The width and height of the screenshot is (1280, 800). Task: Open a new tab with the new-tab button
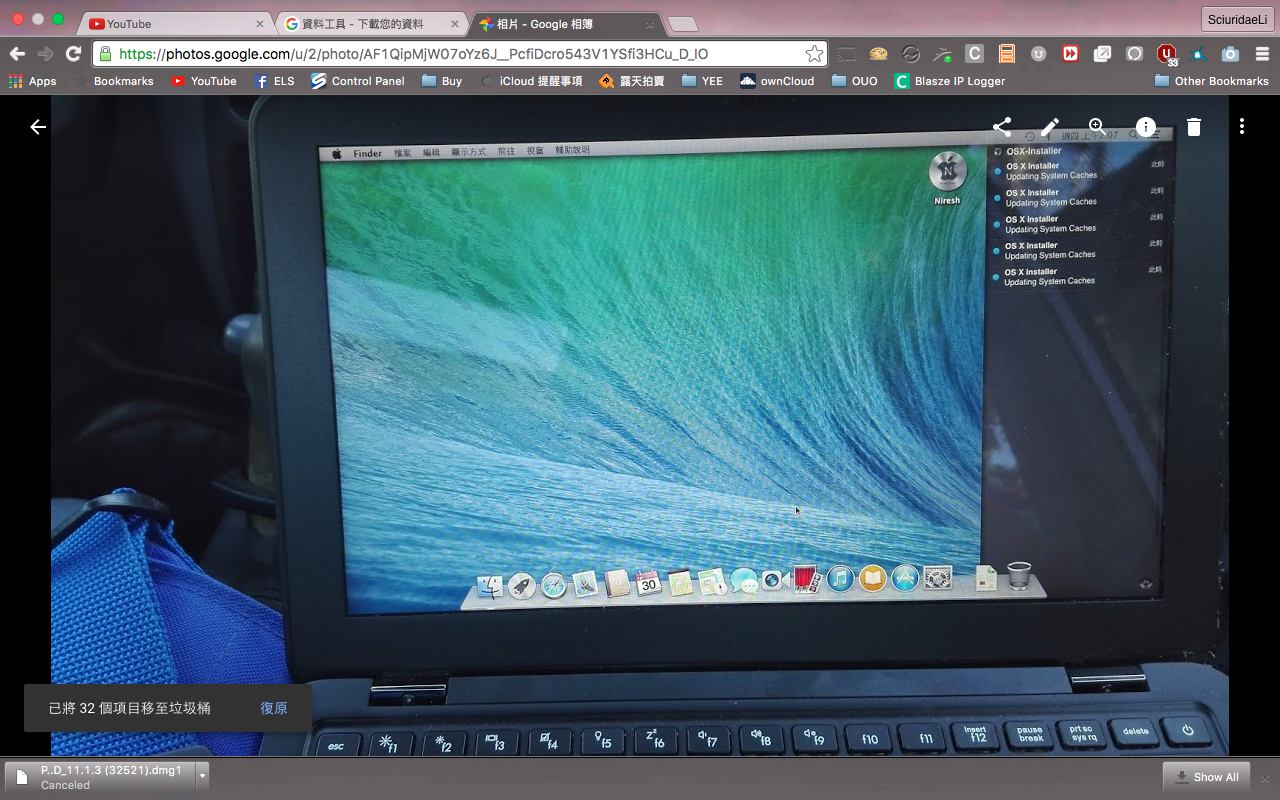[682, 24]
